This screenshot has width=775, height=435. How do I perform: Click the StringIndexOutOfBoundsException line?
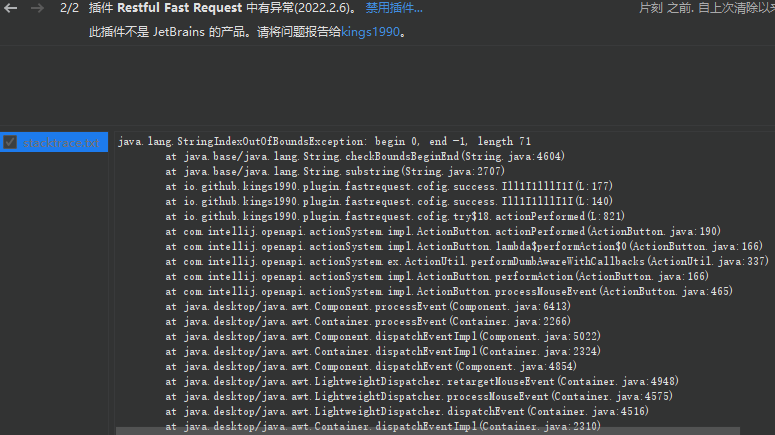click(324, 141)
